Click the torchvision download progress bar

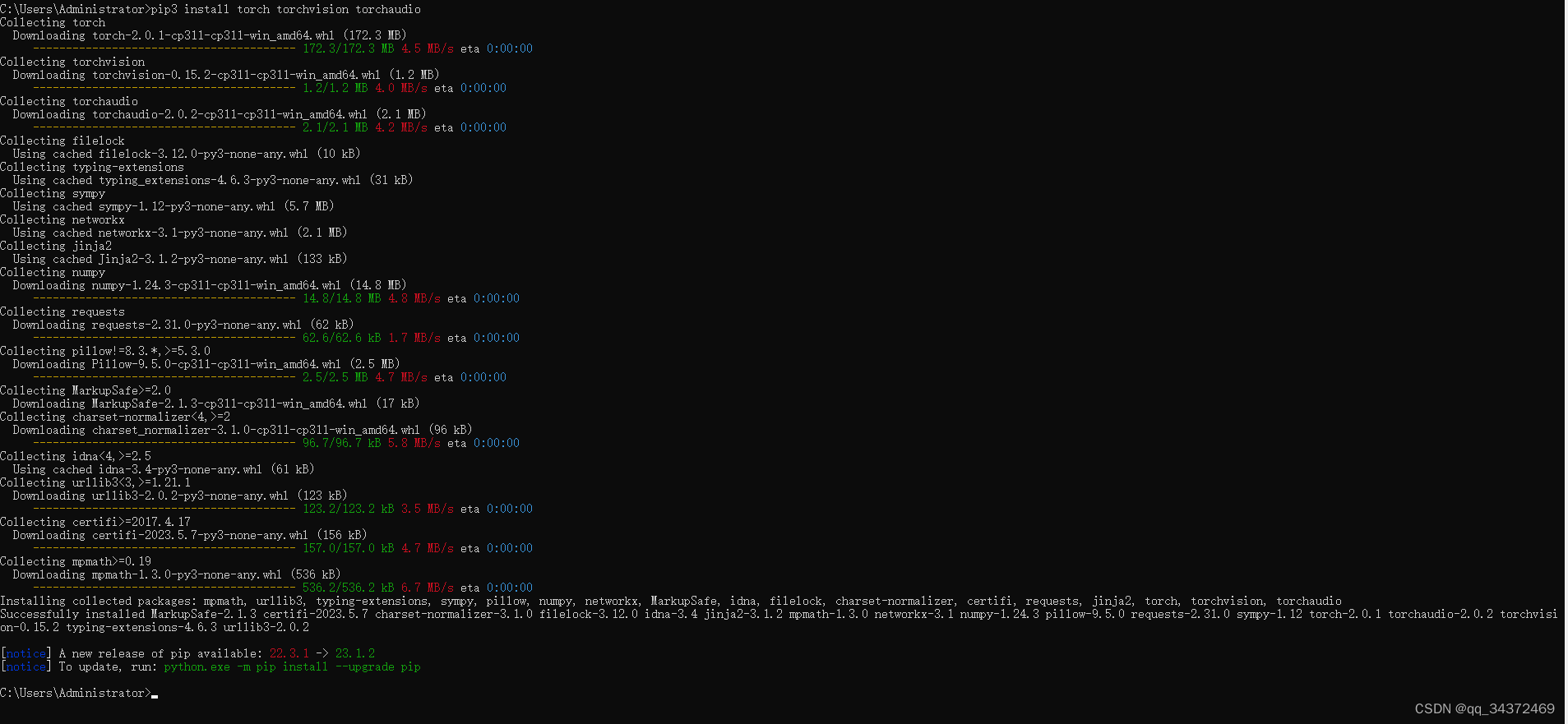tap(164, 88)
